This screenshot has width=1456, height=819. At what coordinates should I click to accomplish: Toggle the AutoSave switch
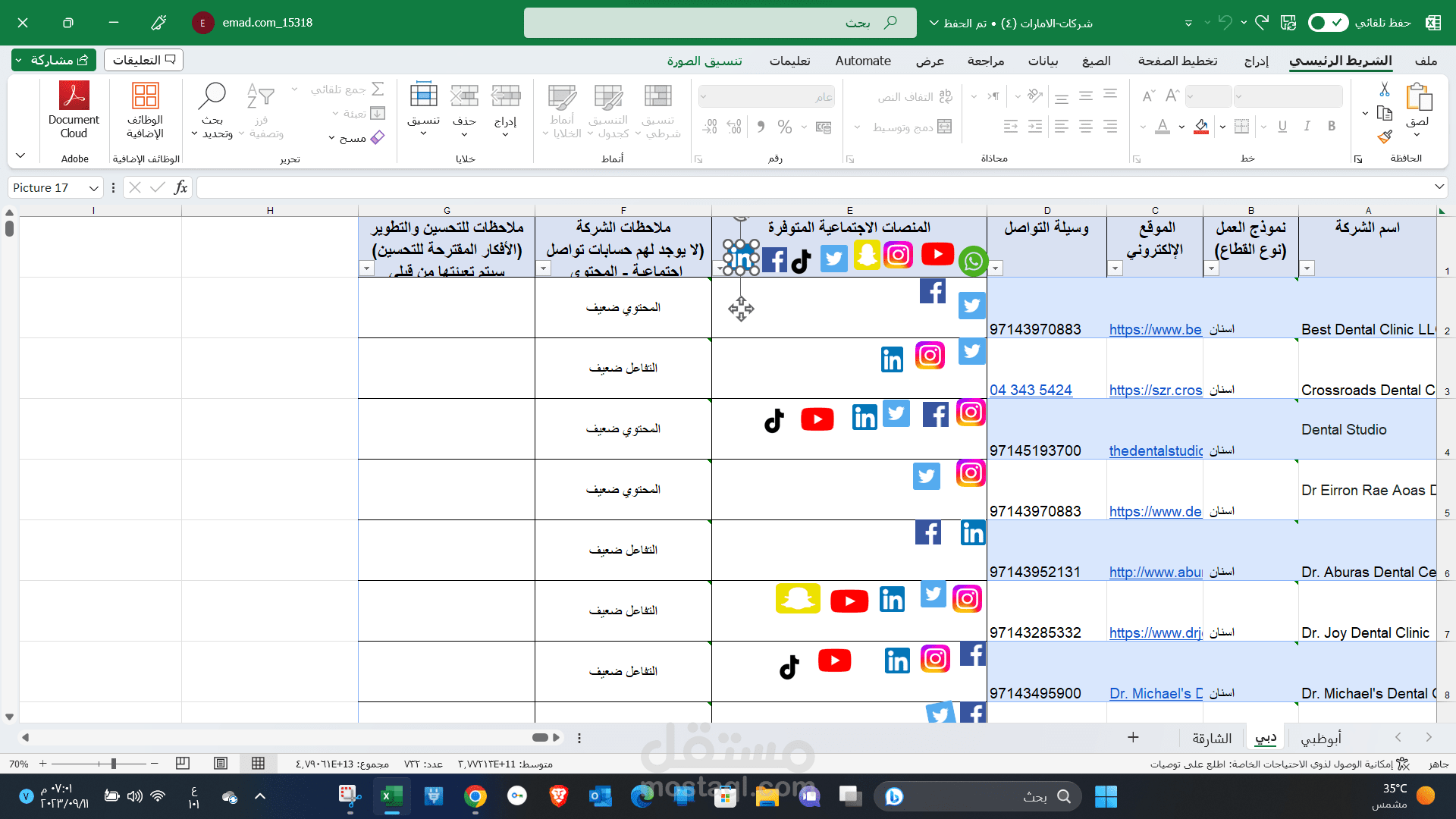click(x=1328, y=23)
